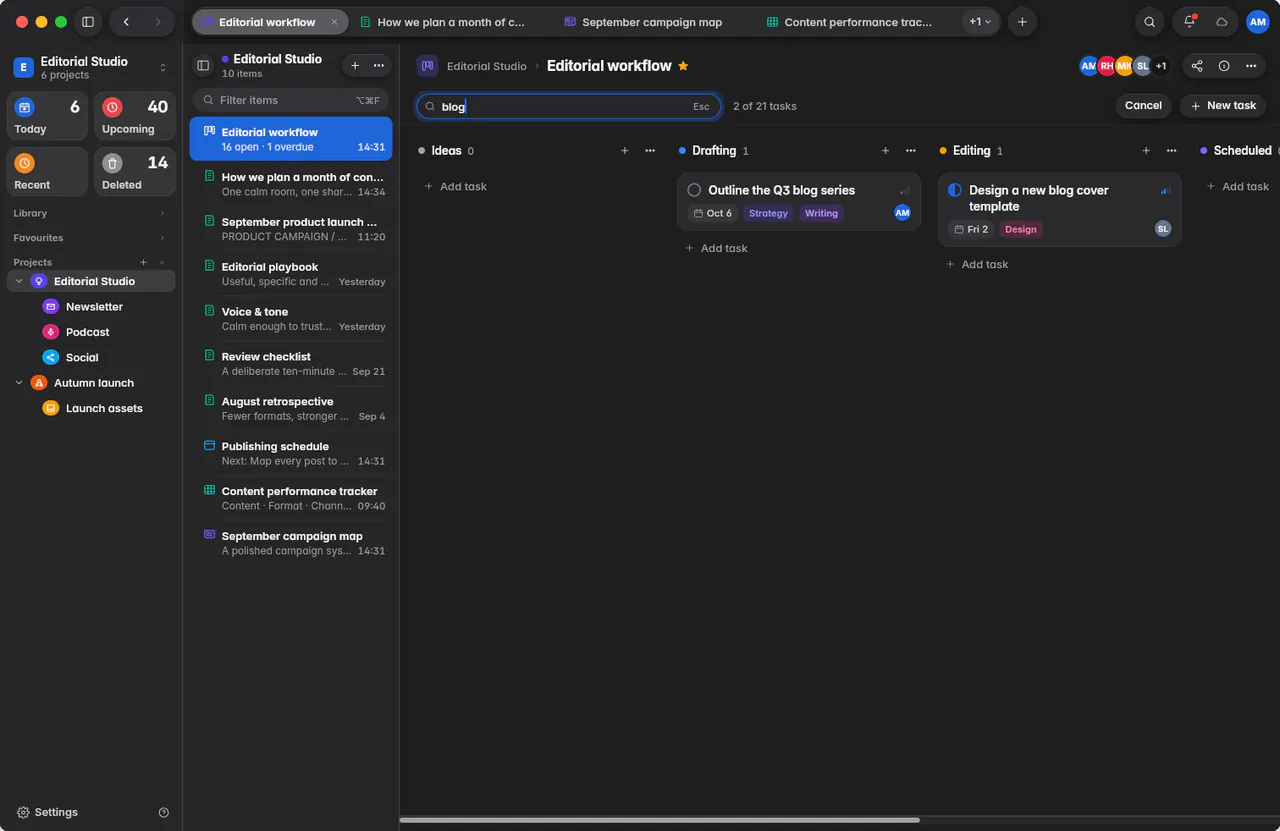1280x831 pixels.
Task: Close the Editorial workflow tab
Action: [x=334, y=22]
